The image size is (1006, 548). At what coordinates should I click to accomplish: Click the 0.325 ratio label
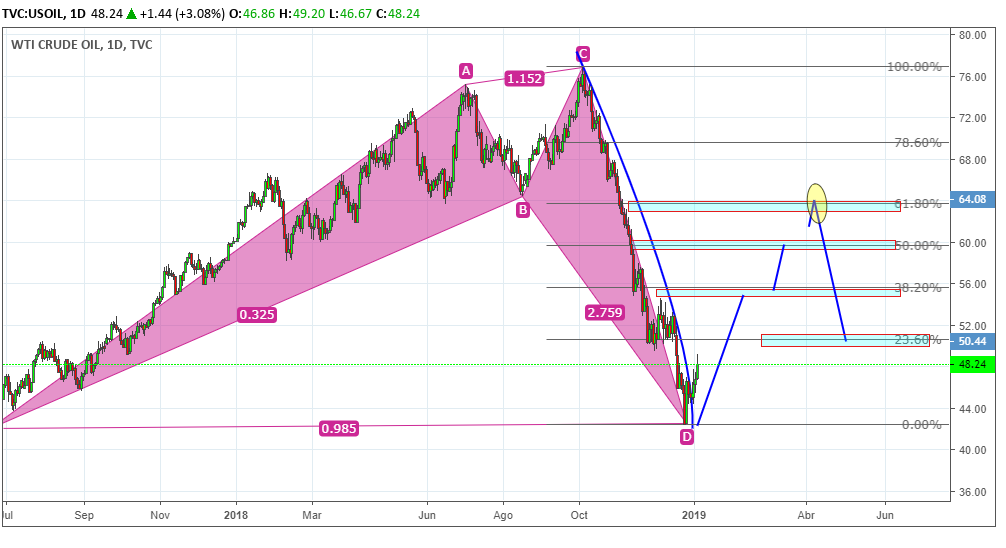click(x=257, y=315)
